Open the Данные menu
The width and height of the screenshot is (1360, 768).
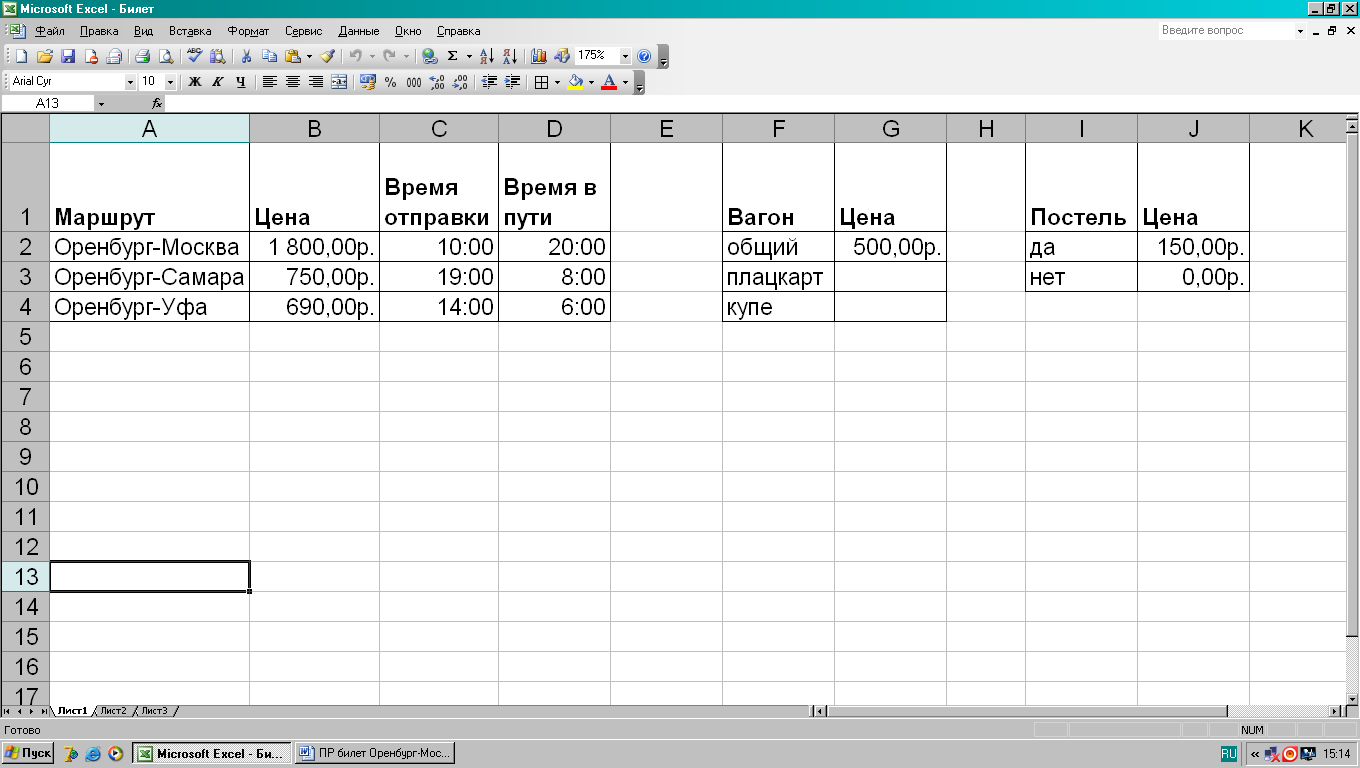point(359,31)
